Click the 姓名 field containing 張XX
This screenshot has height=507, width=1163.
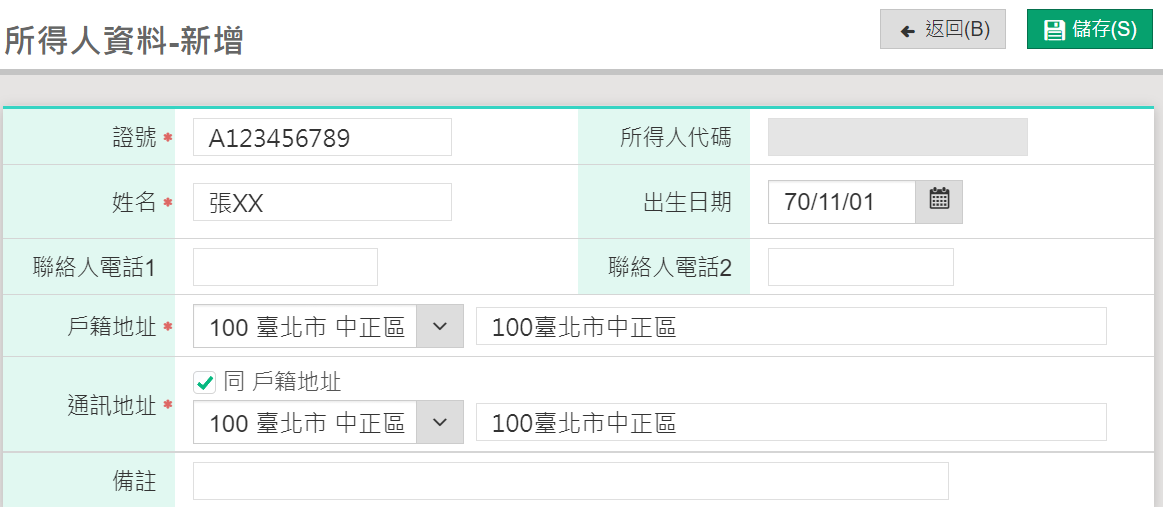tap(321, 202)
